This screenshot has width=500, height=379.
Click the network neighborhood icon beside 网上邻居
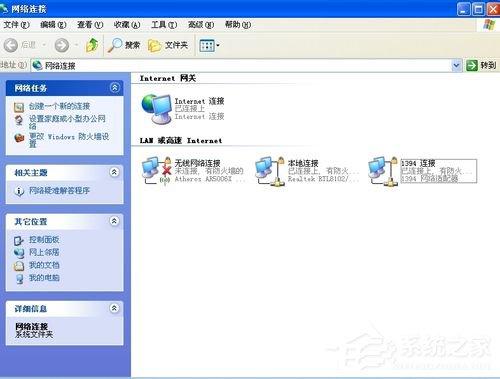19,253
